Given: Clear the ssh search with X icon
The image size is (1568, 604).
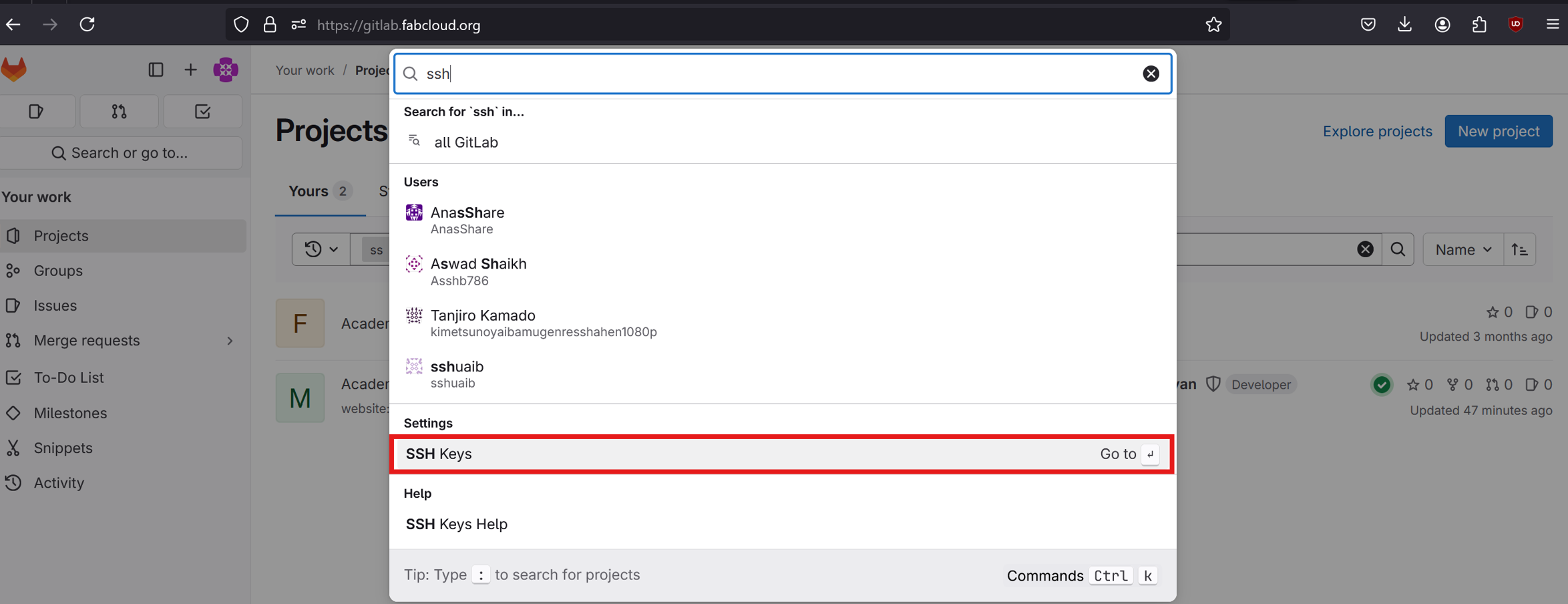Looking at the screenshot, I should [1151, 73].
